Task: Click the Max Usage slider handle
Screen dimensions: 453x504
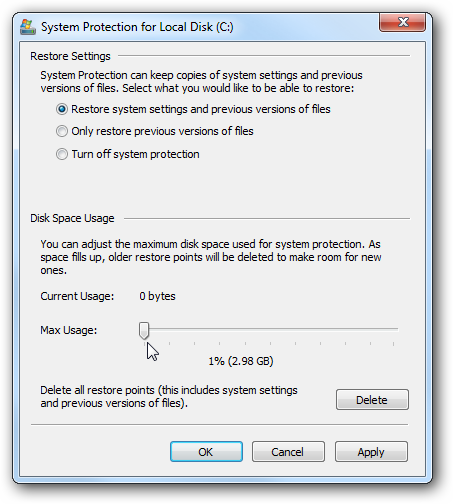Action: [144, 331]
